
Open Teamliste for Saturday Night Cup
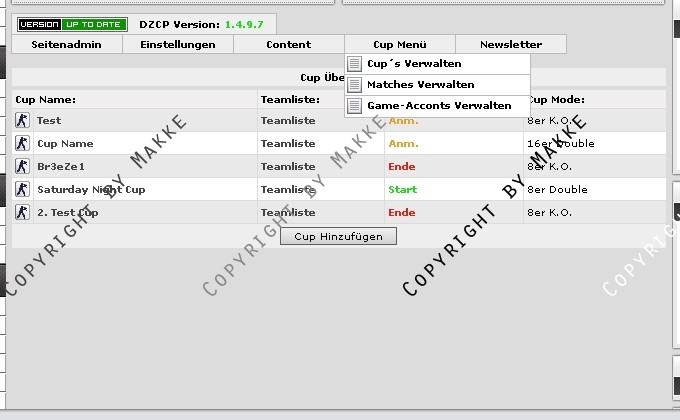coord(288,190)
